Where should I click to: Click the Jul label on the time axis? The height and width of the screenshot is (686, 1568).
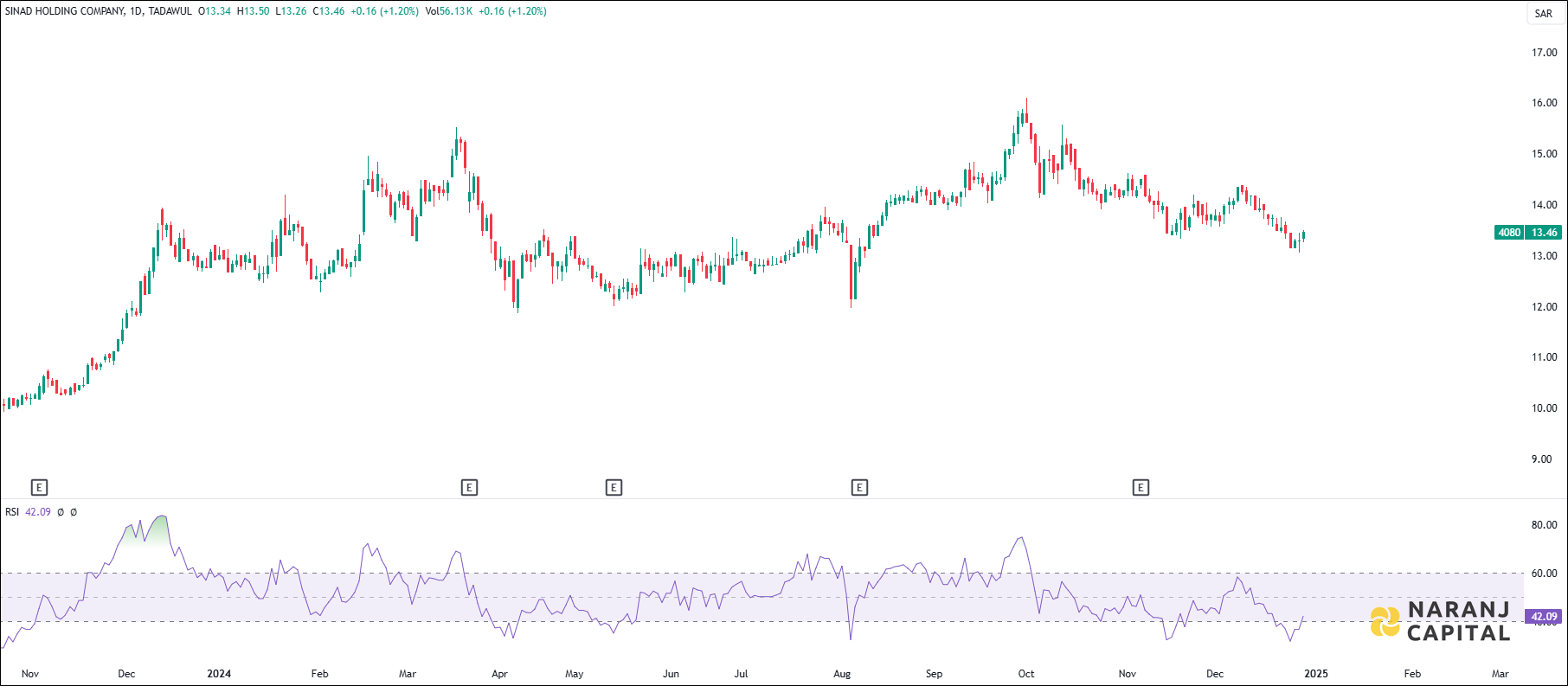[x=741, y=674]
